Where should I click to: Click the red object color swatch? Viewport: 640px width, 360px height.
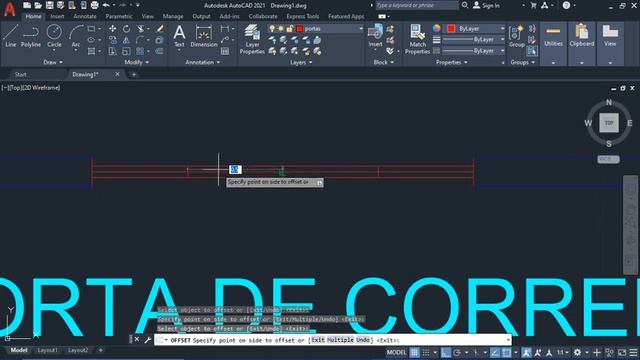(451, 29)
